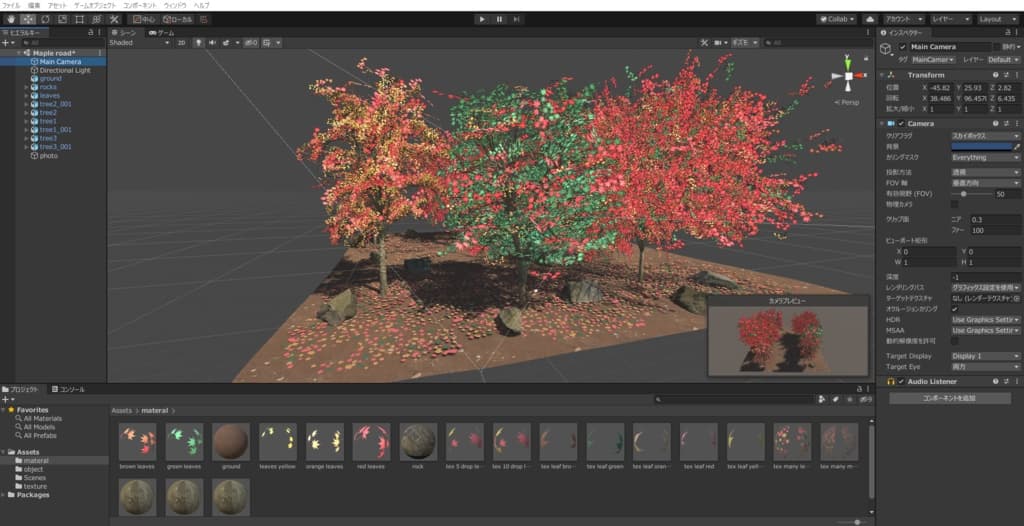Expand the tree2_001 object in hierarchy
Screen dimensions: 1024x526
point(26,104)
